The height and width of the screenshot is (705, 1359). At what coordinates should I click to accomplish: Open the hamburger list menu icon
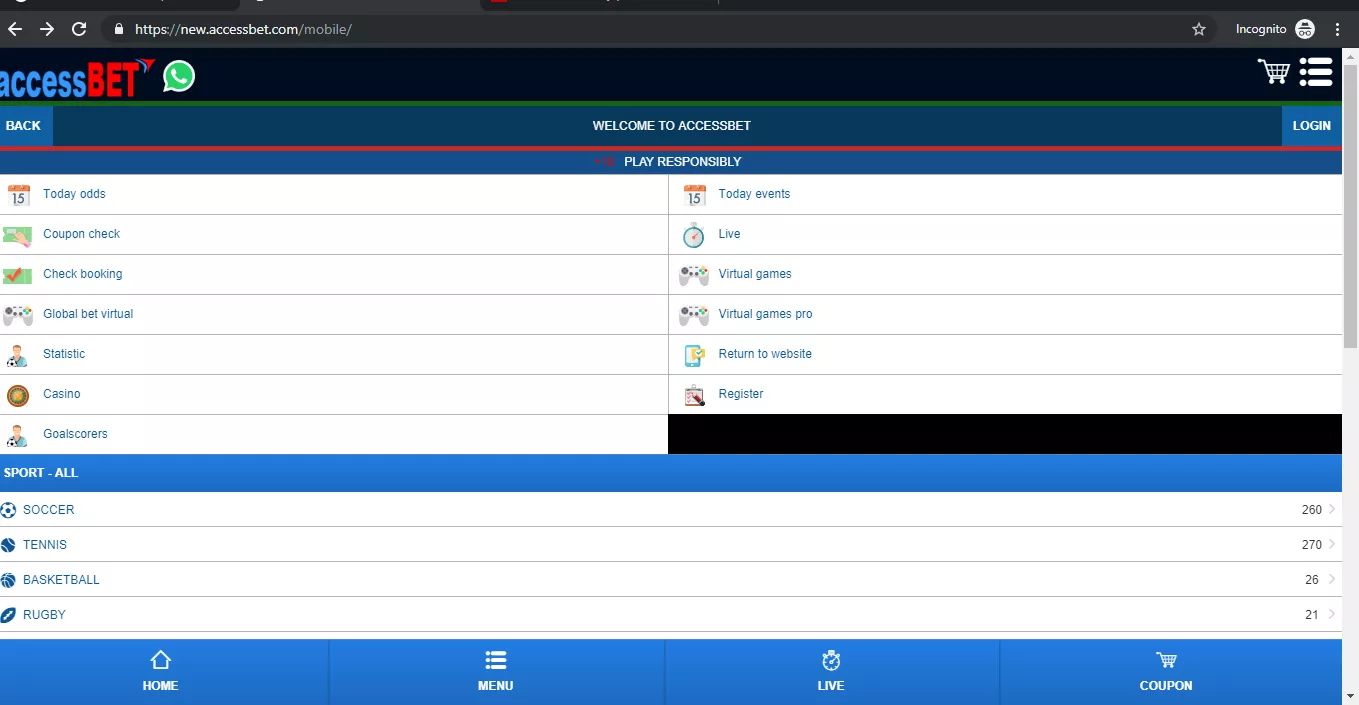[1316, 72]
